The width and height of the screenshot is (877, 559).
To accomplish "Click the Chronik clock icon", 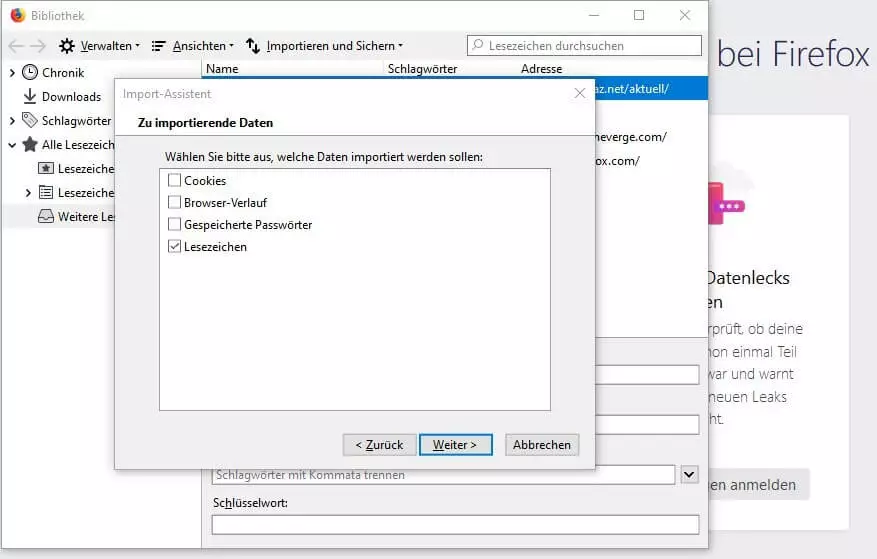I will pyautogui.click(x=30, y=72).
